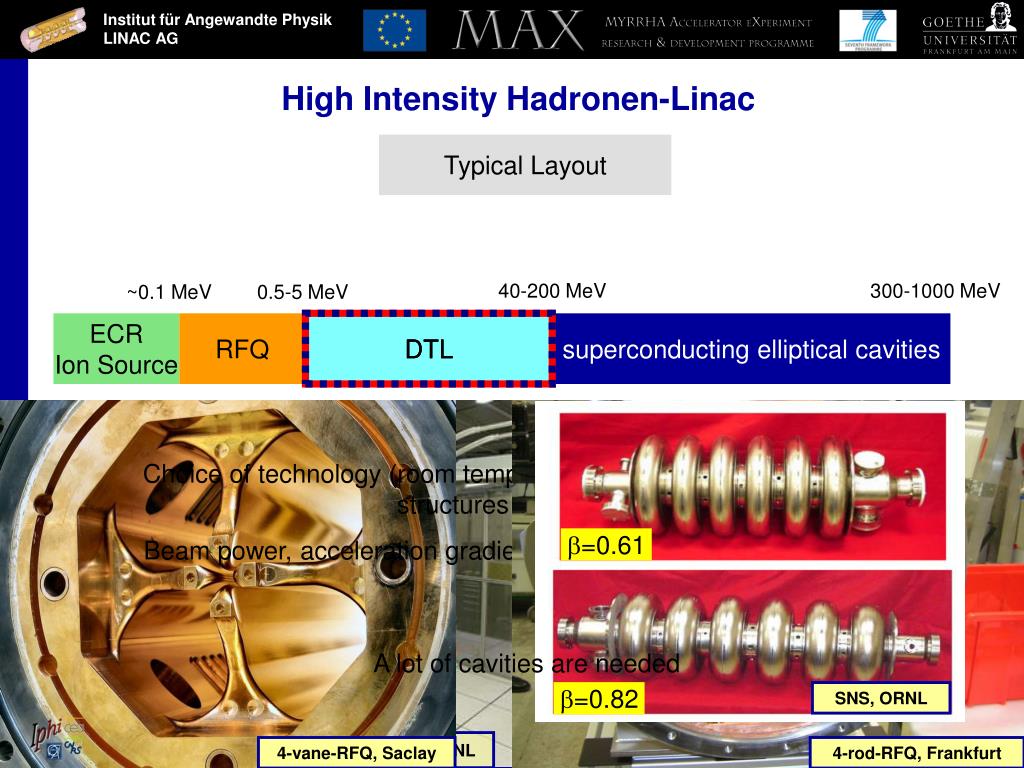This screenshot has height=768, width=1024.
Task: Click the 'High Intensity Hadronen-Linac' title
Action: [518, 99]
